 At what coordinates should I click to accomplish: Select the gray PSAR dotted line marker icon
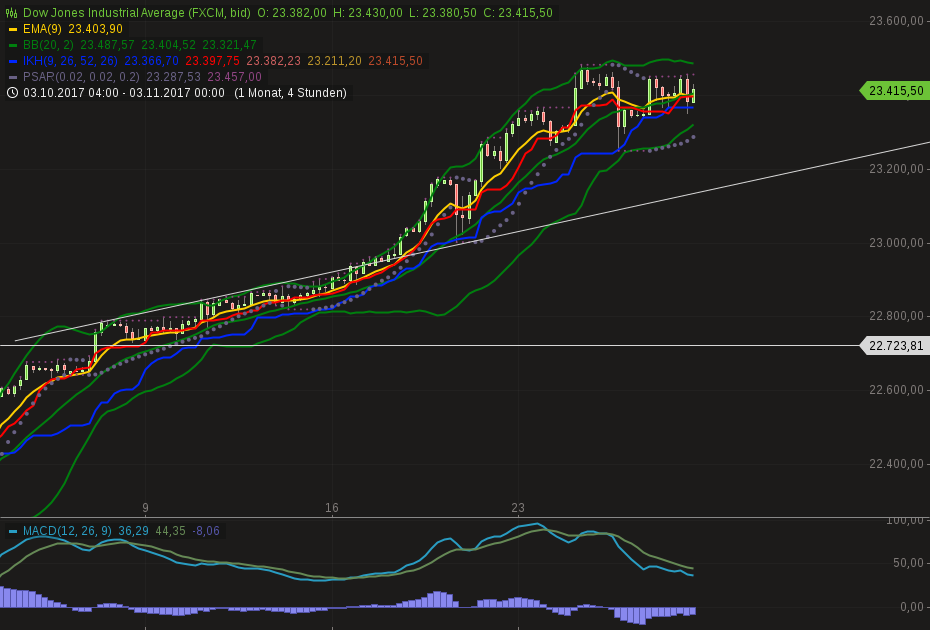click(12, 77)
